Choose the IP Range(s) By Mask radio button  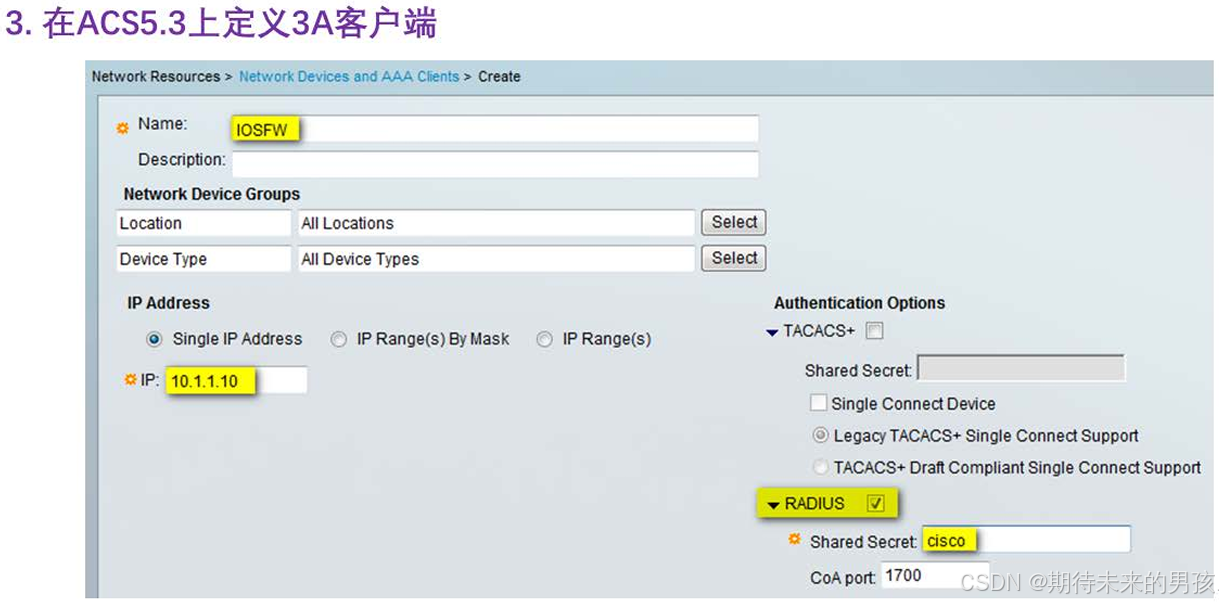pos(338,340)
